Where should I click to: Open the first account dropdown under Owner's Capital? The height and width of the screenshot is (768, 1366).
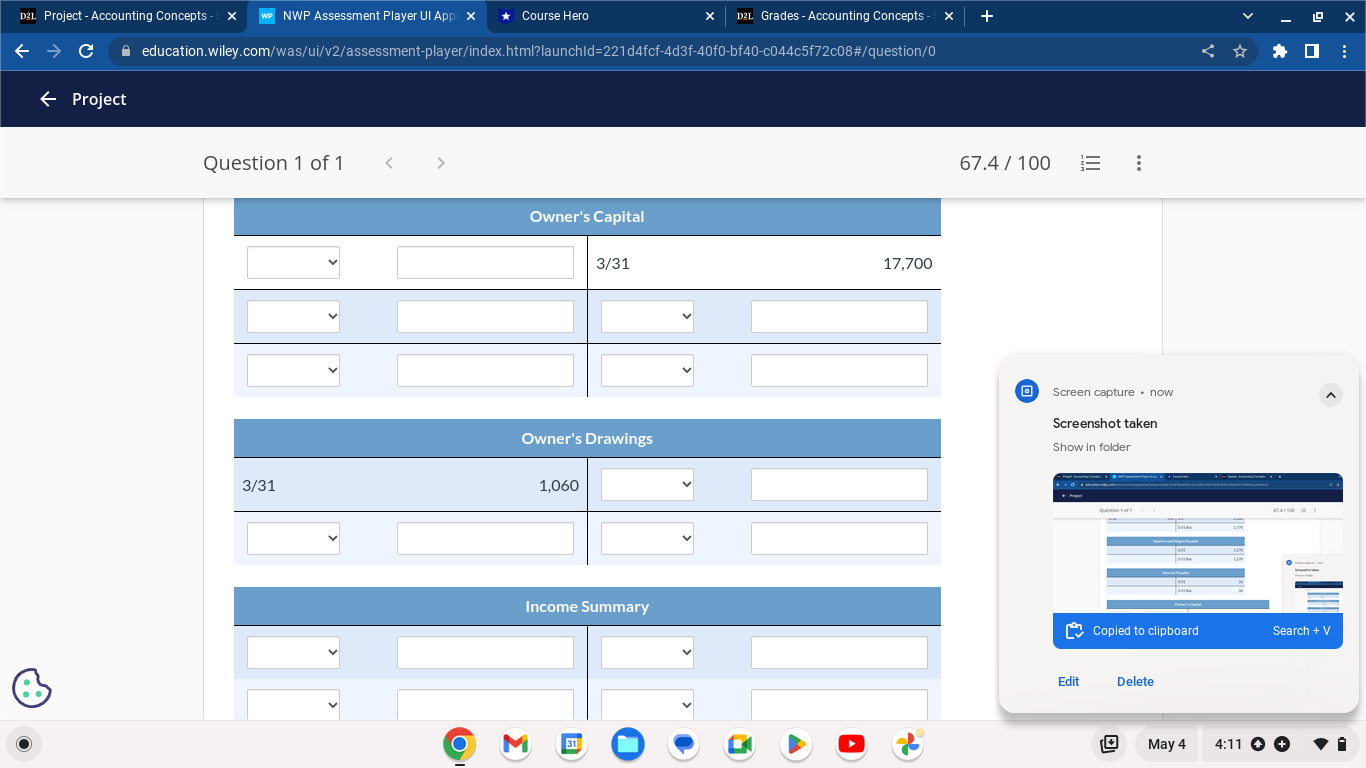click(293, 262)
